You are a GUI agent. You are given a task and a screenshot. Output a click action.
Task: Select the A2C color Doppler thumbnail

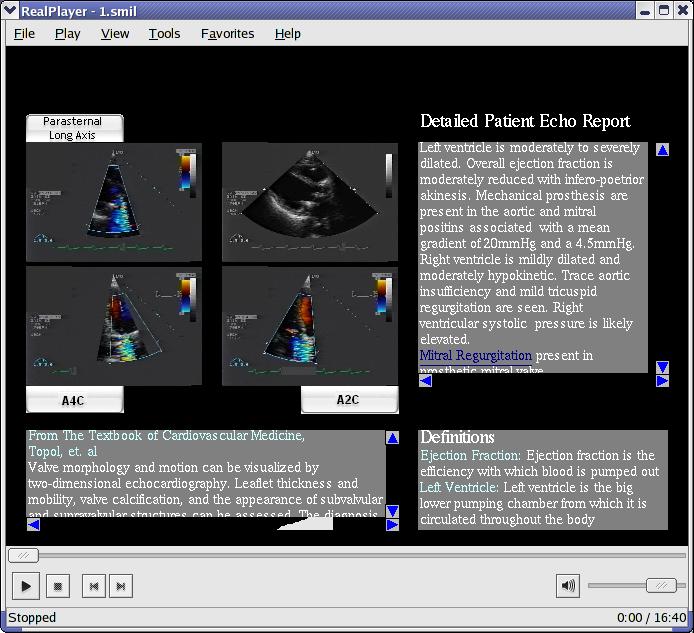tap(310, 326)
